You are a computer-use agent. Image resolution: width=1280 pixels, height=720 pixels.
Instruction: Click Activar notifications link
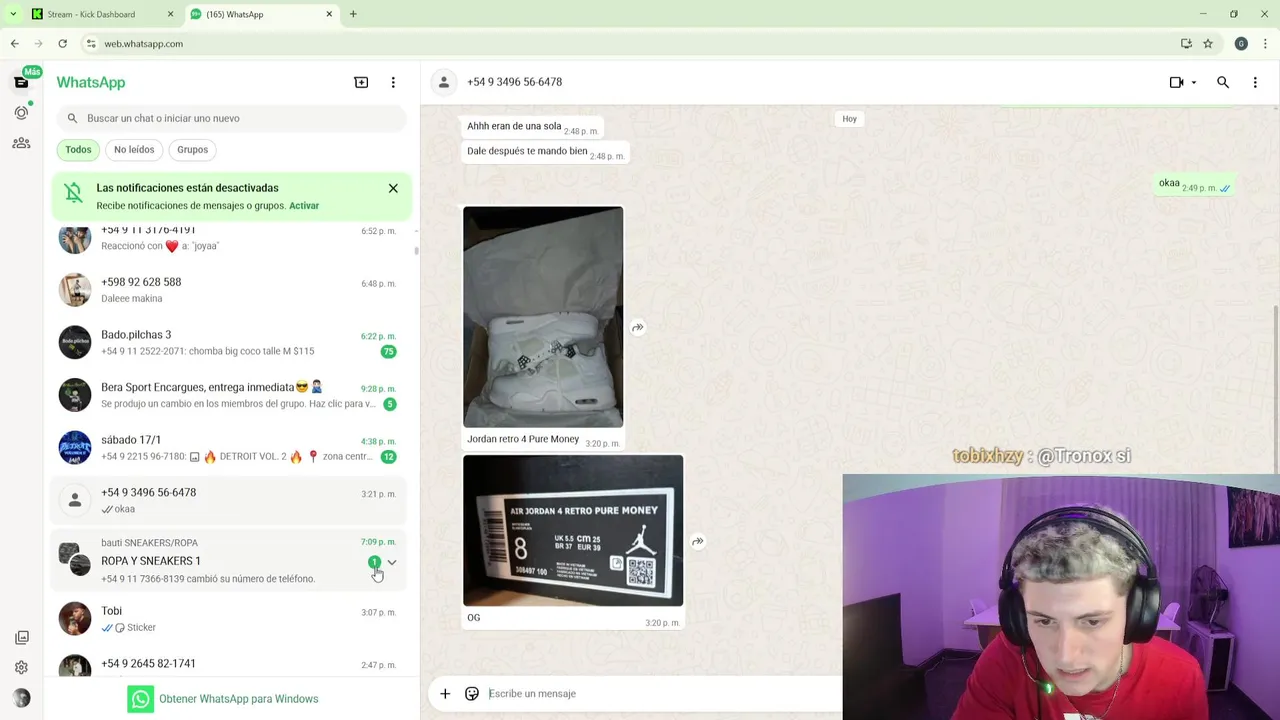pyautogui.click(x=304, y=206)
